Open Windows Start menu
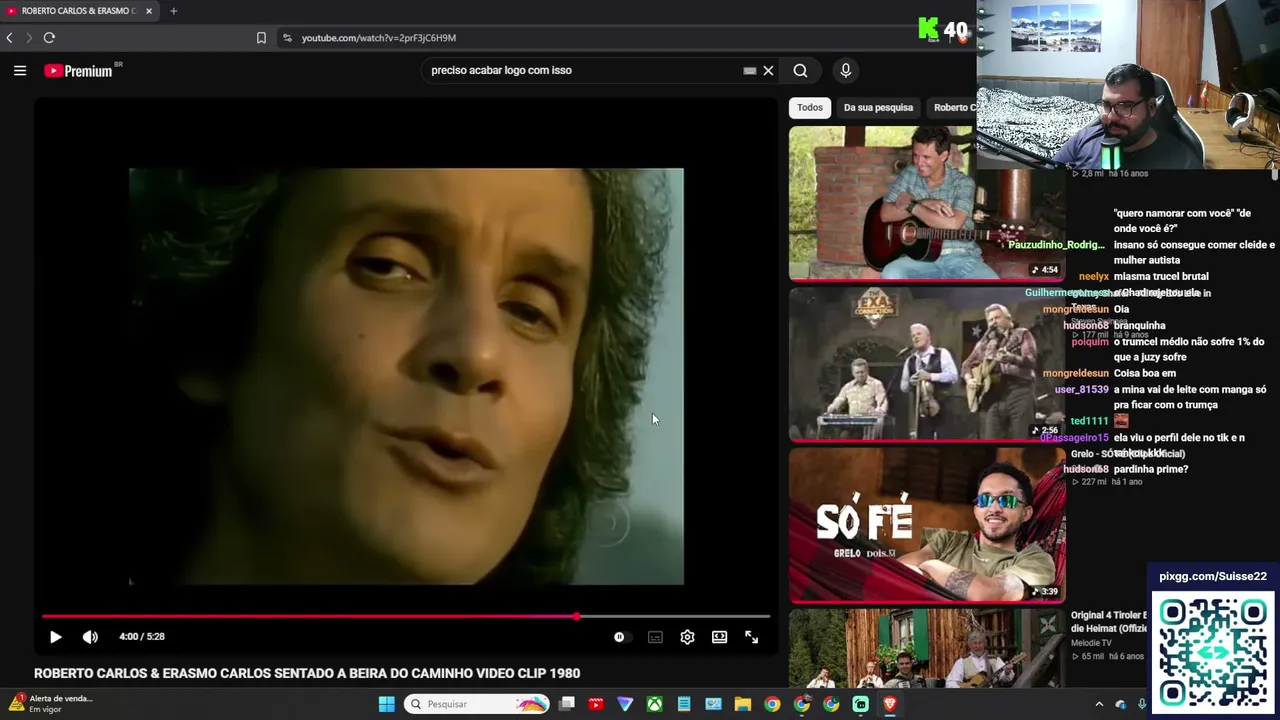This screenshot has height=720, width=1280. [x=386, y=704]
